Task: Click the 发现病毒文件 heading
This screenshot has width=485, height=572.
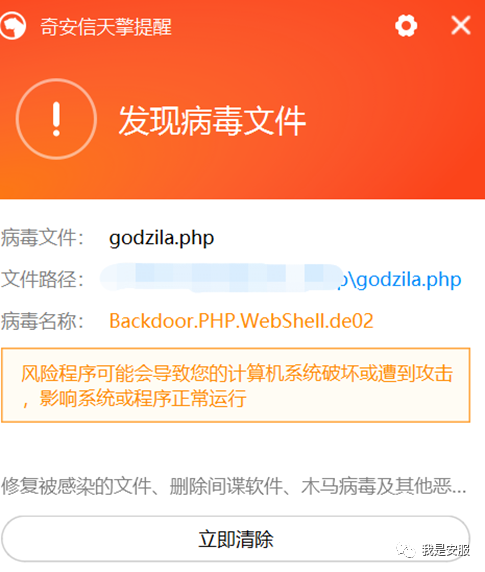Action: pyautogui.click(x=212, y=121)
